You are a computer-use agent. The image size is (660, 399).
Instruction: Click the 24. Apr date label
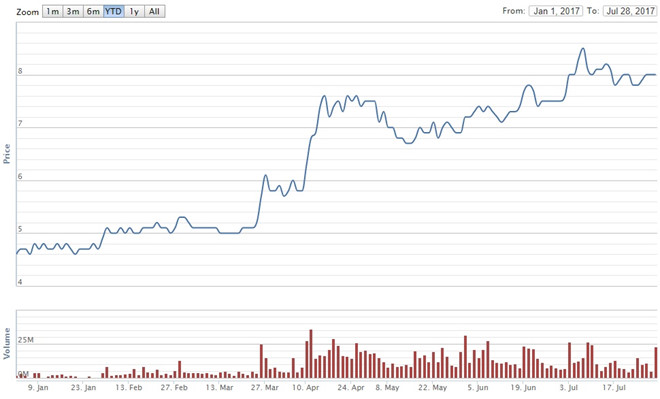click(x=351, y=388)
